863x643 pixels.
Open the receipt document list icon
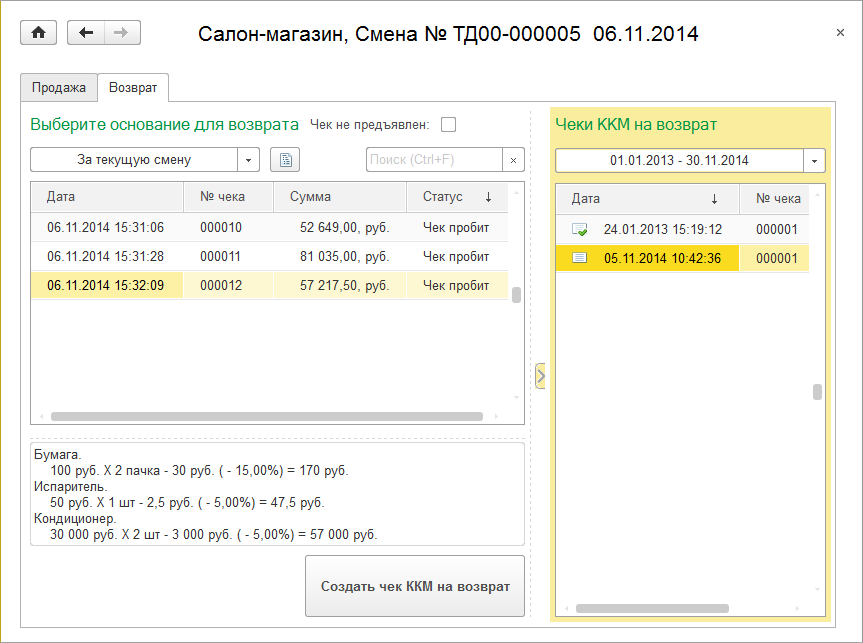[285, 160]
